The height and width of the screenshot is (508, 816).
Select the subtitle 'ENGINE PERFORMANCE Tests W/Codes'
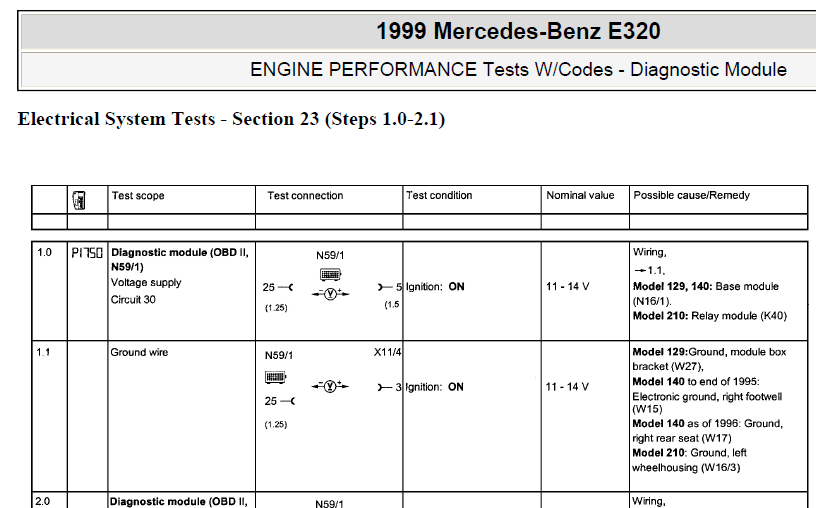(431, 70)
